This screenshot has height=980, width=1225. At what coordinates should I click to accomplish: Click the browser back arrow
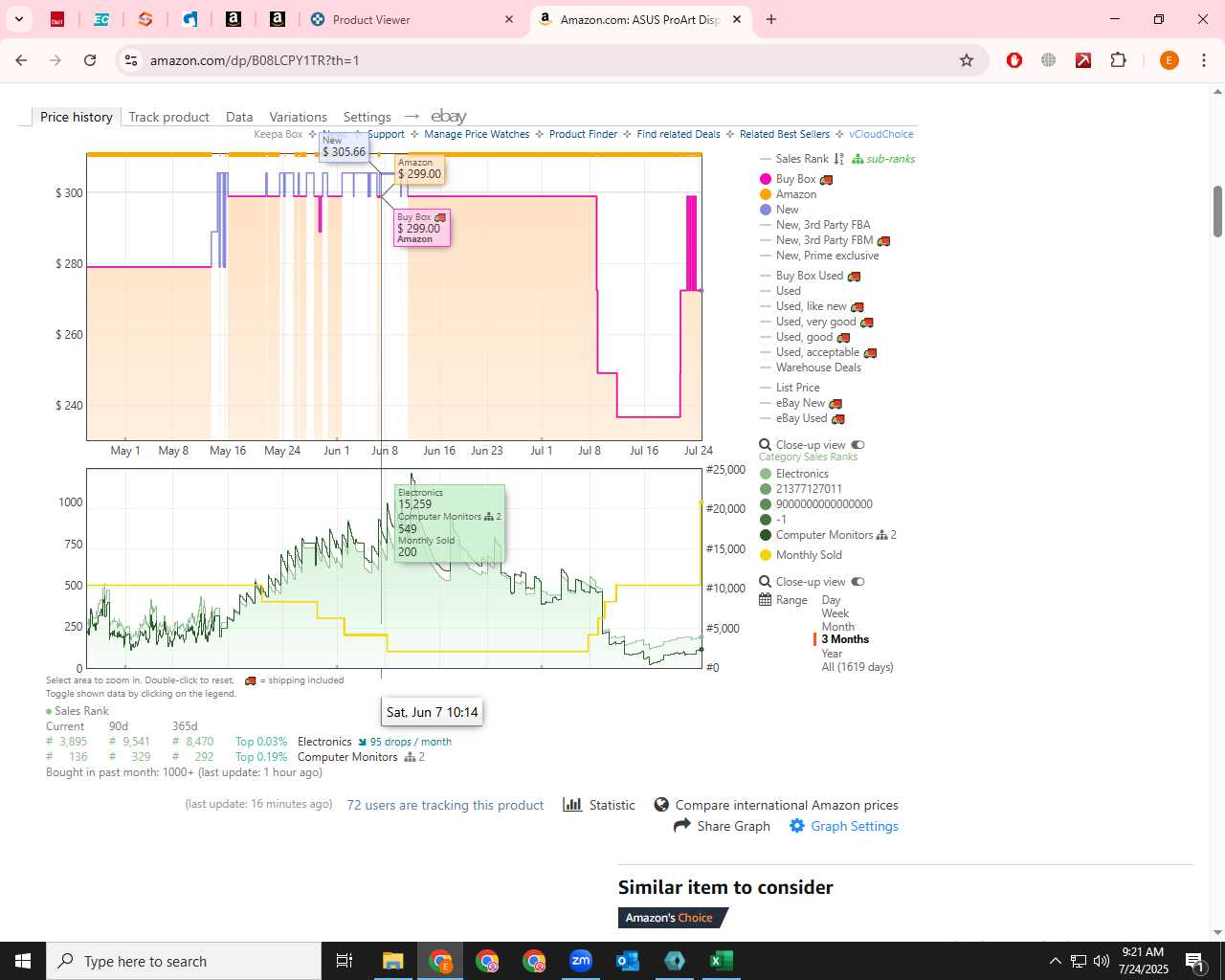click(21, 60)
